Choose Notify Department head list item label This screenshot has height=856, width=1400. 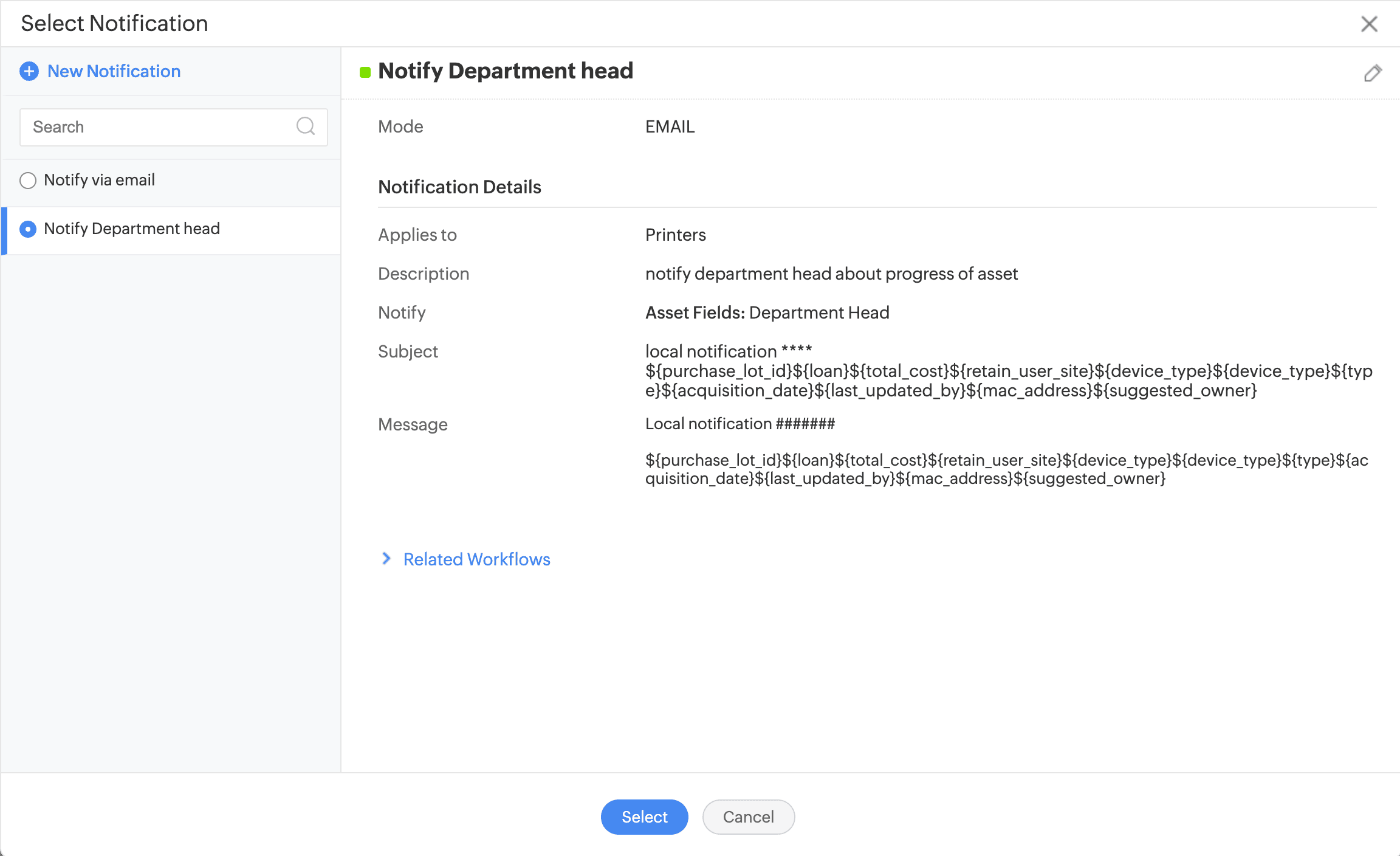point(132,229)
